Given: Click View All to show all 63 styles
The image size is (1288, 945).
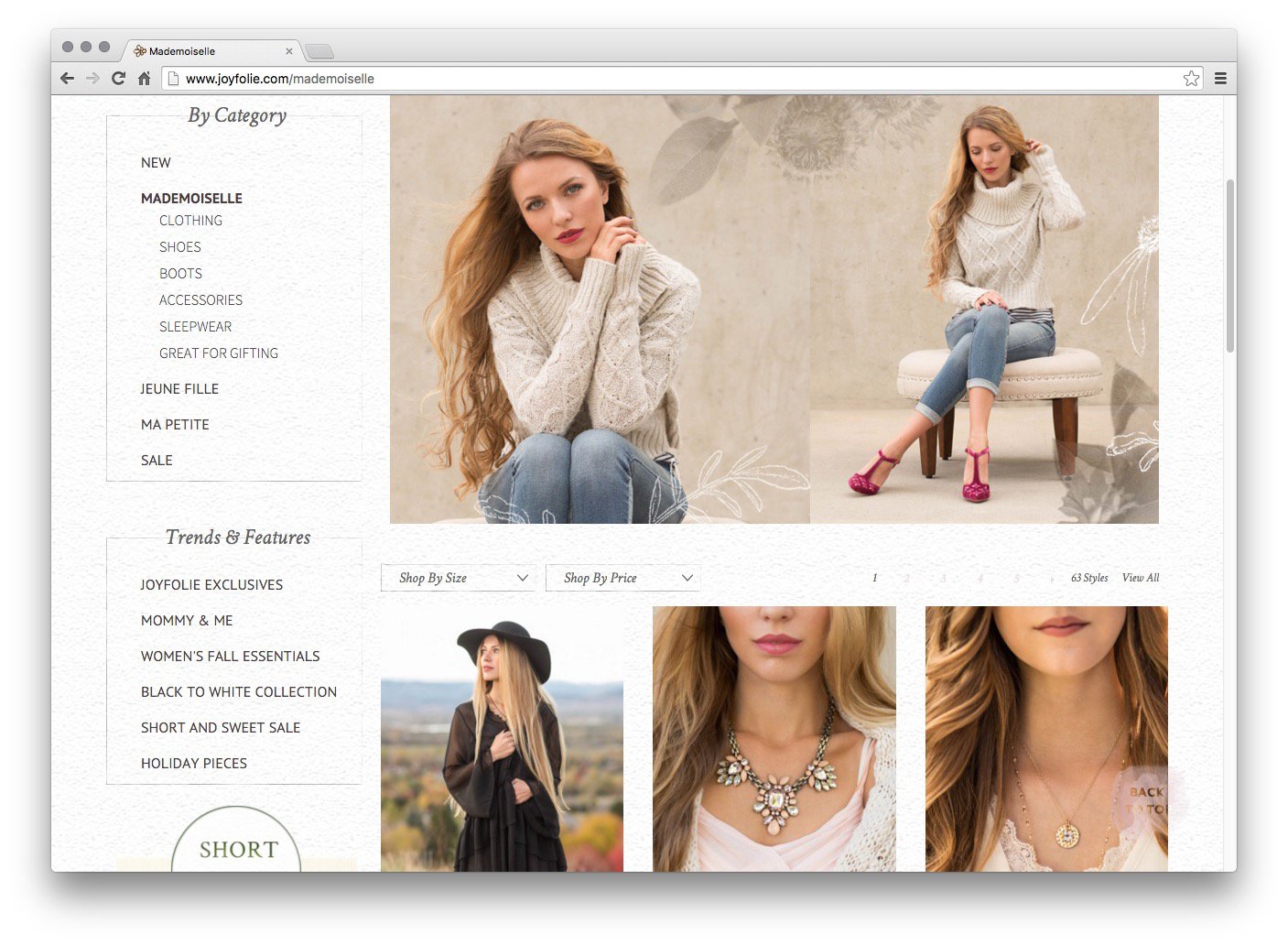Looking at the screenshot, I should click(1140, 578).
